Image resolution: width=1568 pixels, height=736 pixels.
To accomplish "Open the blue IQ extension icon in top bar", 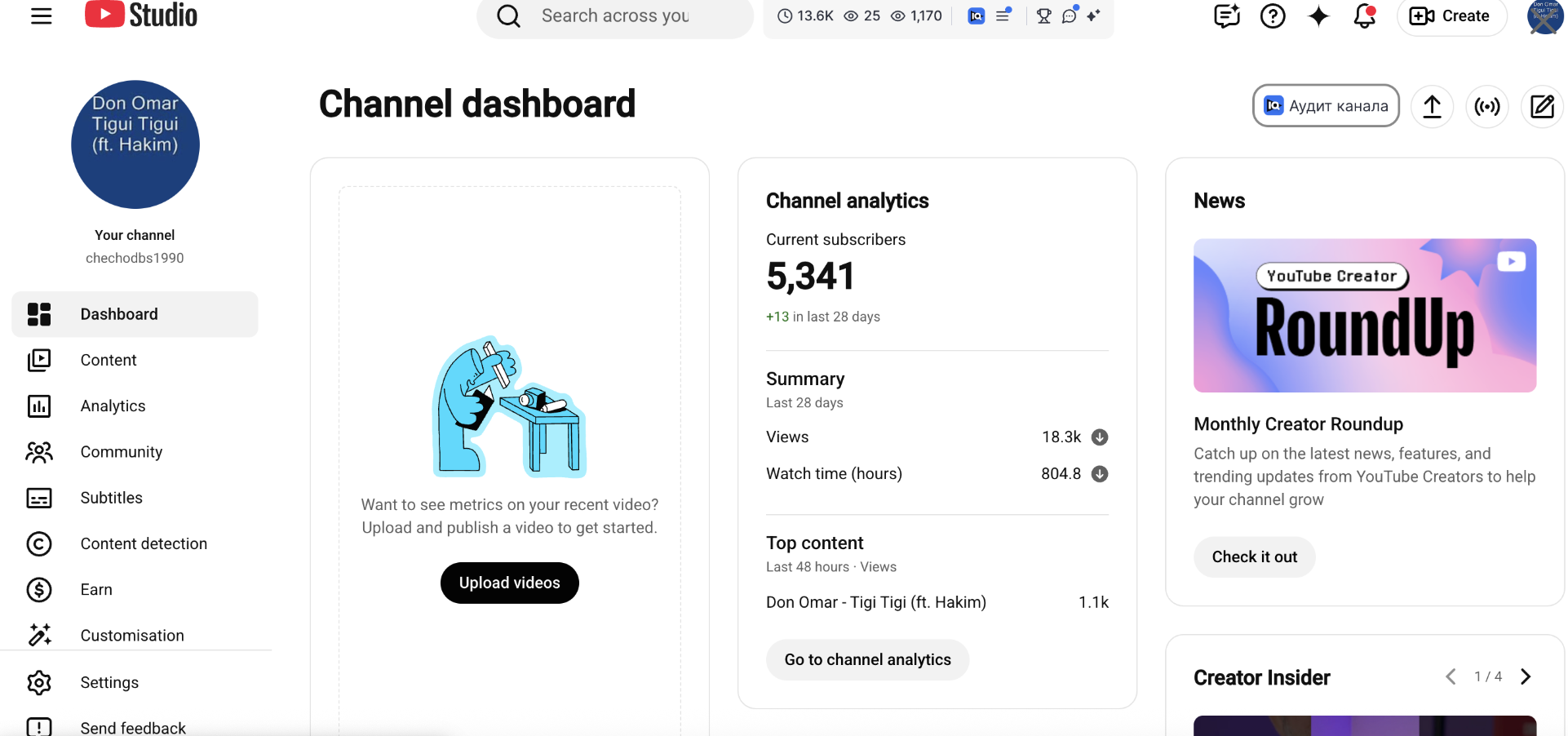I will coord(976,16).
